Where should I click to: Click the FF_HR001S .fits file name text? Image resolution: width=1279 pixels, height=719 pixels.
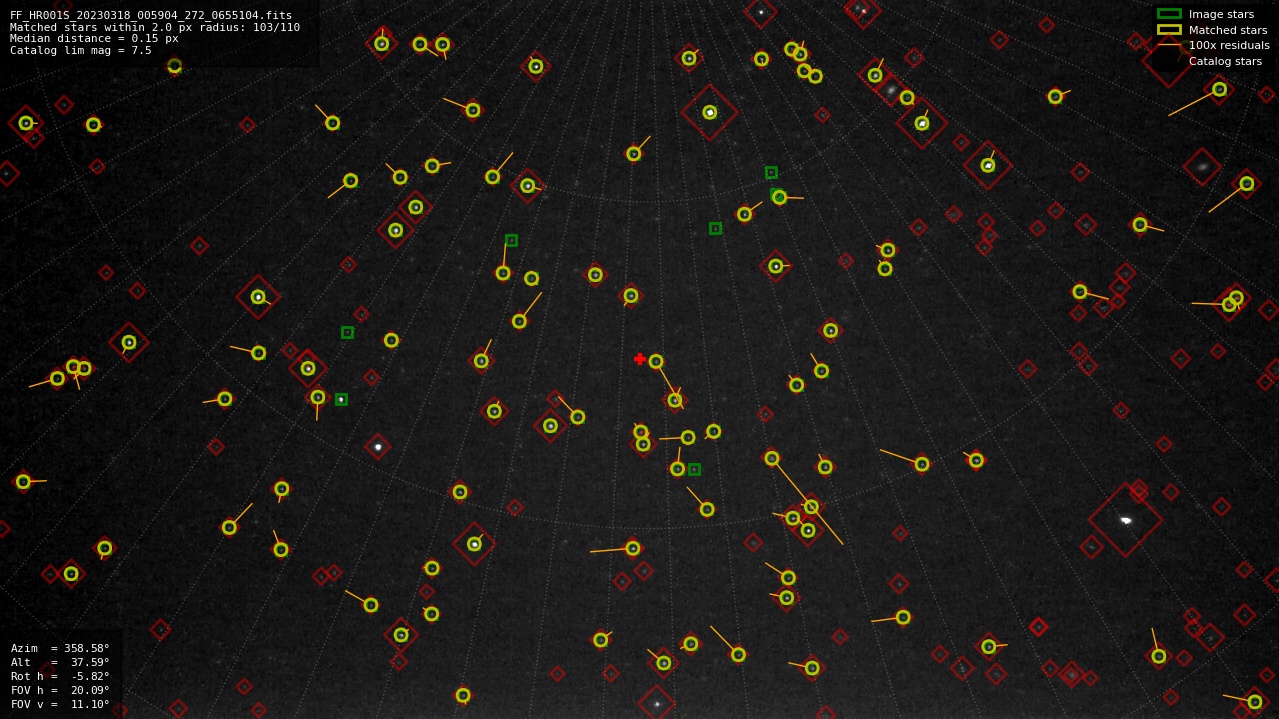[151, 16]
